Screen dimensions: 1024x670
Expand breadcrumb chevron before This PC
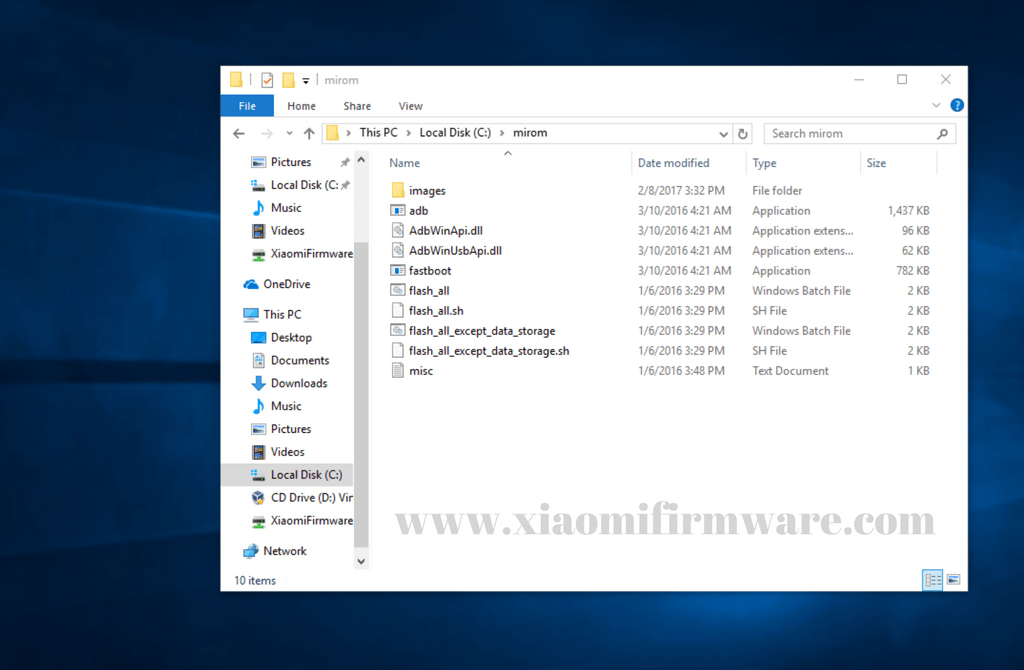click(349, 133)
